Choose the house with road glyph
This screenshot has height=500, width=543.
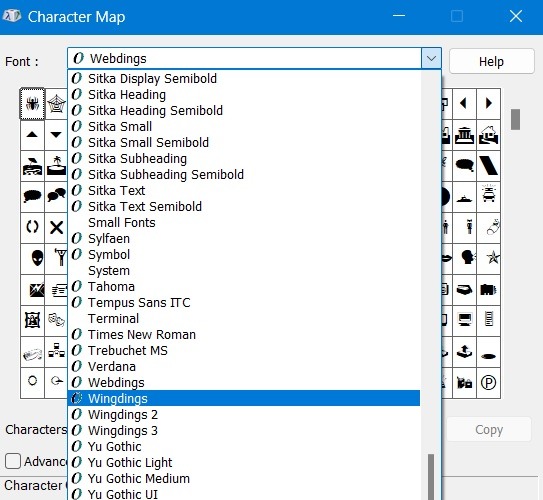coord(488,135)
